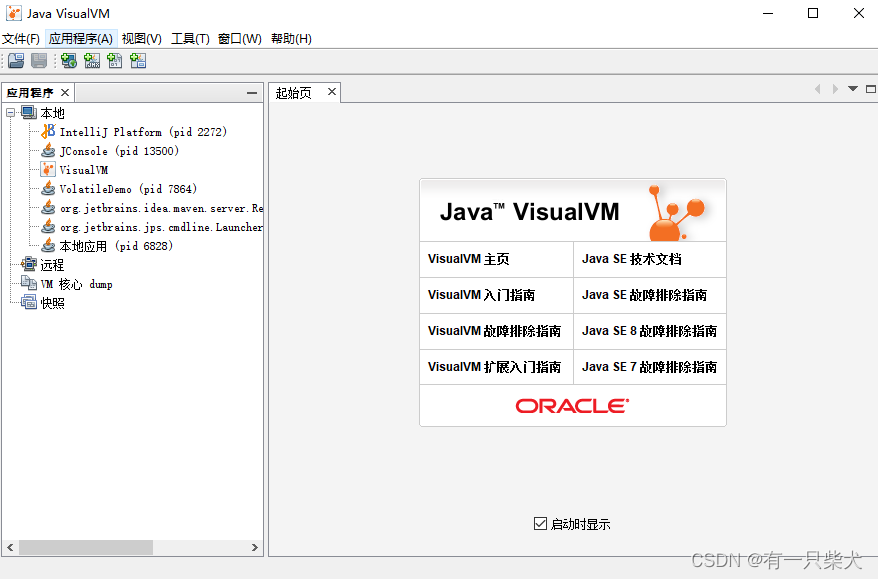Image resolution: width=878 pixels, height=579 pixels.
Task: Select org.jetbrains.idea.maven.server row text
Action: pos(161,208)
